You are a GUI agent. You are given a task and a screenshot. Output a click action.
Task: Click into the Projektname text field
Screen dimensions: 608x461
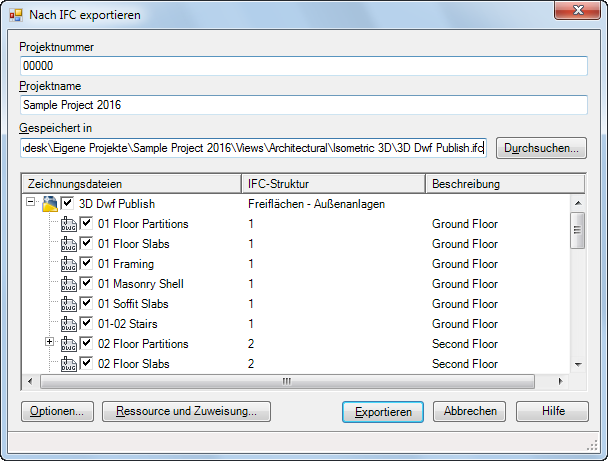coord(303,105)
